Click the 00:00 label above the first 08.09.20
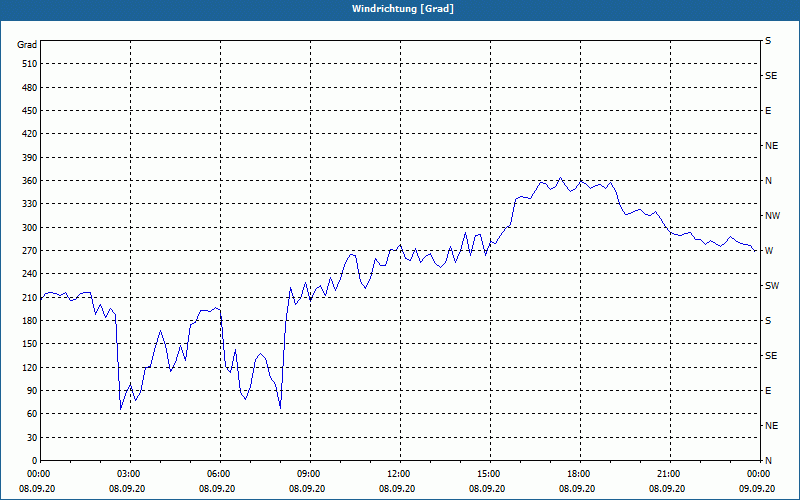Viewport: 800px width, 500px height. pos(40,474)
